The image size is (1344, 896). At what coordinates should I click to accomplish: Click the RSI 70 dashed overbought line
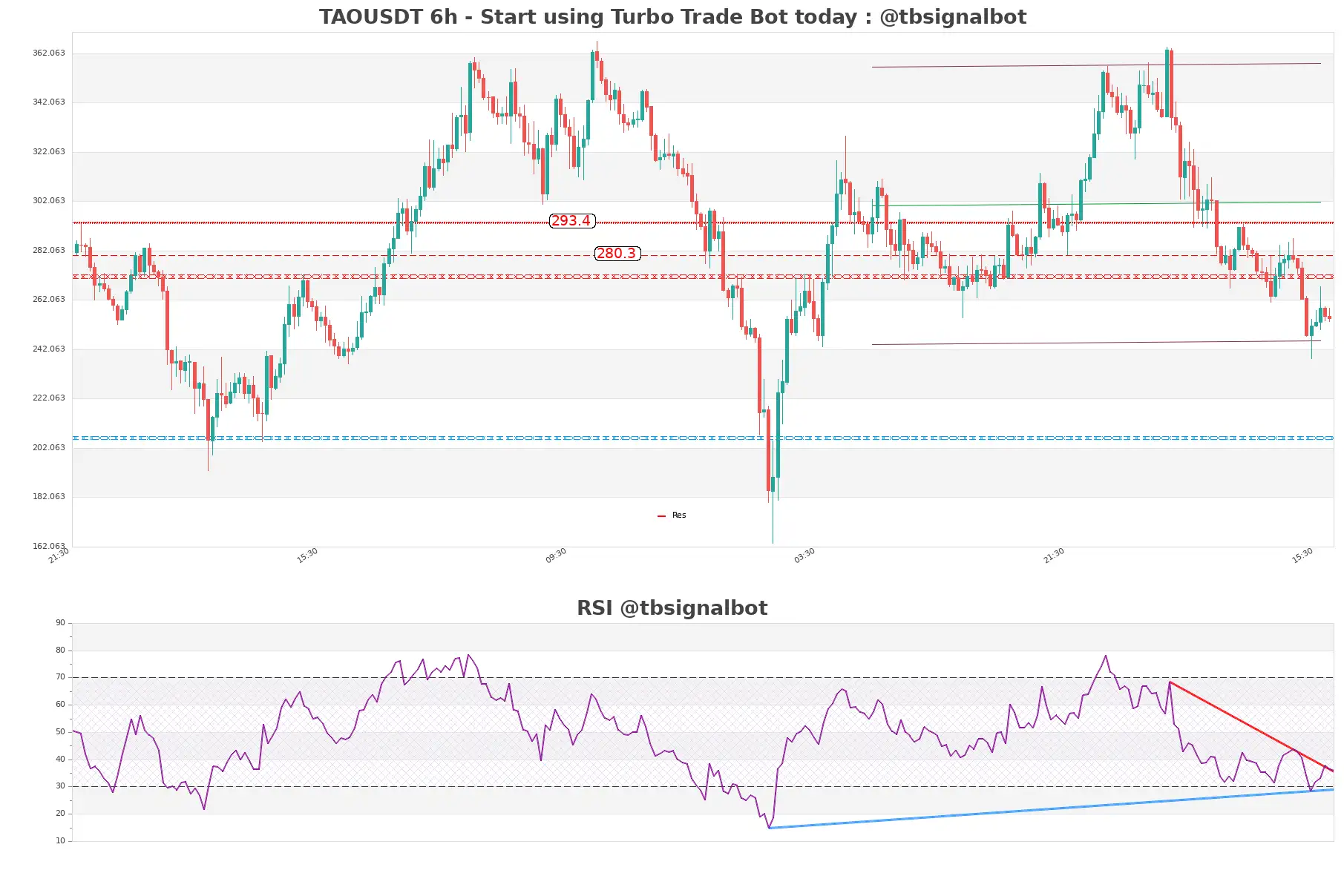pyautogui.click(x=703, y=677)
